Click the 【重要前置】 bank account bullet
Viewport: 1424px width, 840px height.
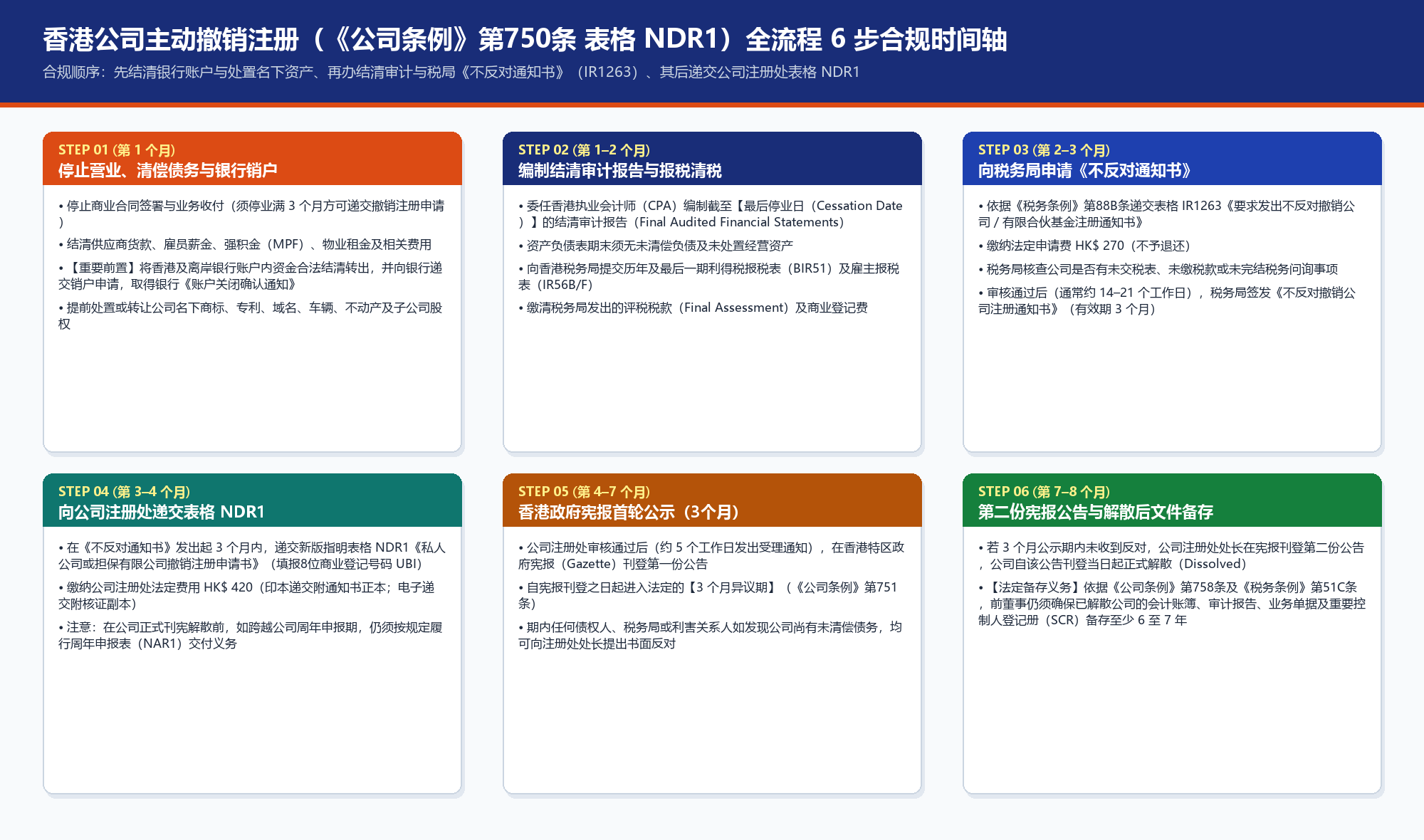pyautogui.click(x=251, y=275)
